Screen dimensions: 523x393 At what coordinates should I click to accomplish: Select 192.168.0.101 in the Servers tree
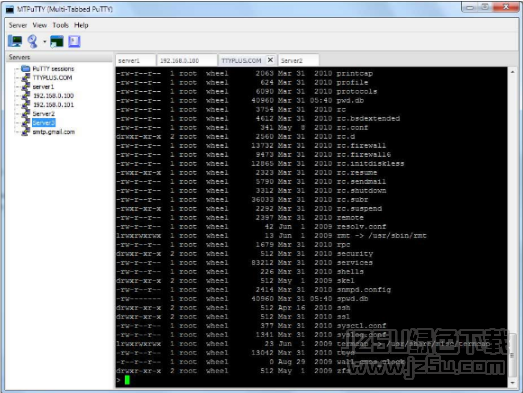point(53,105)
